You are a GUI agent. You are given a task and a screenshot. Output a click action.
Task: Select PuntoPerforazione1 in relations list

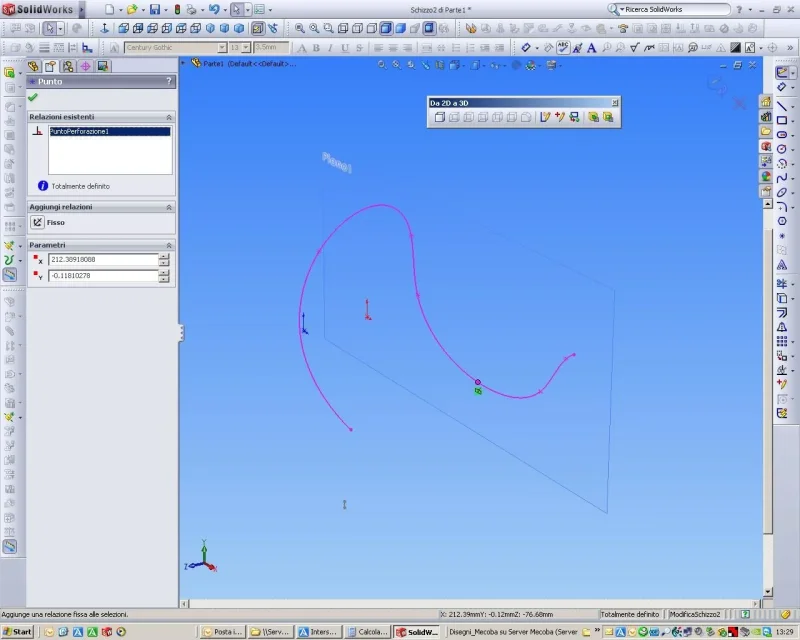pos(110,131)
